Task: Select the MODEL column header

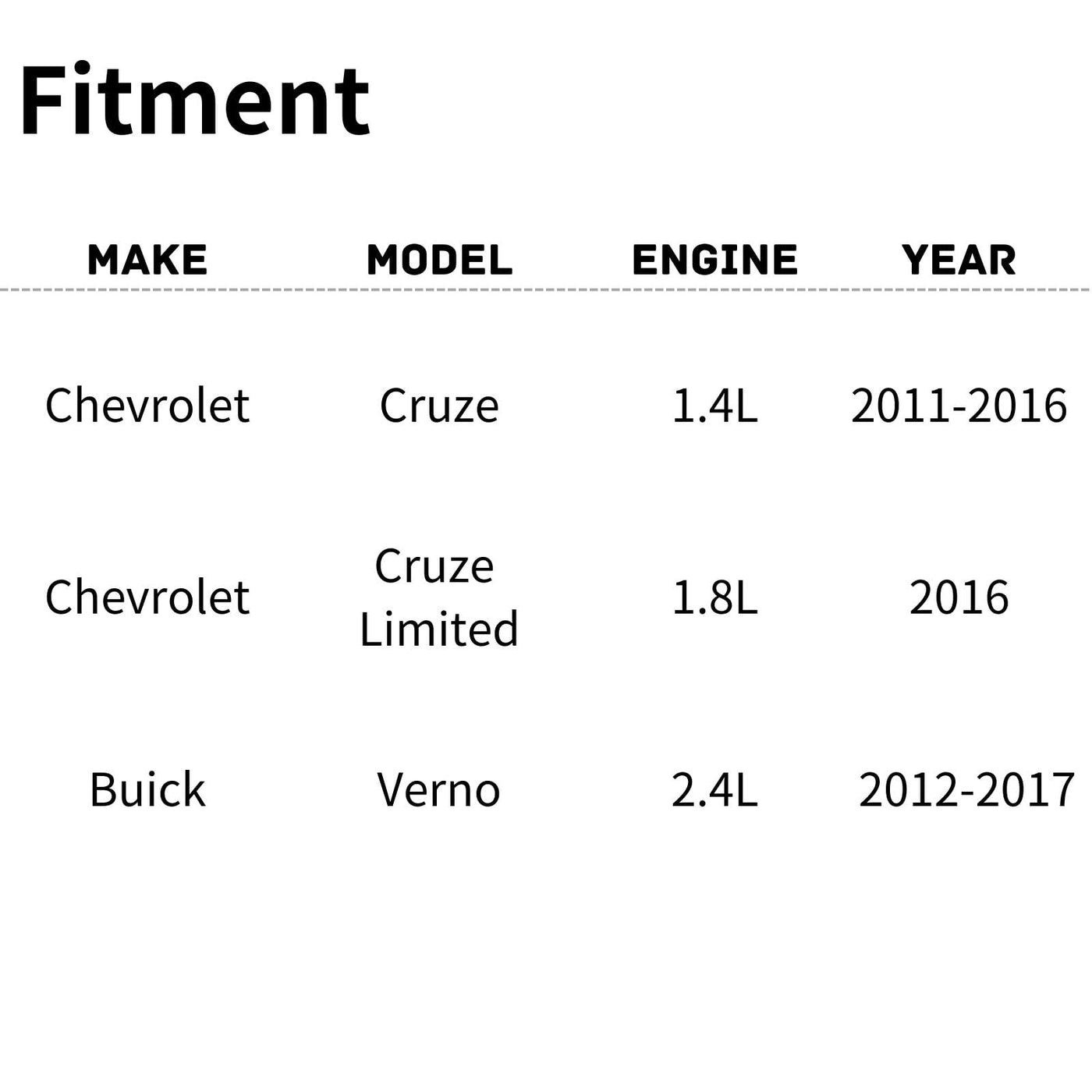Action: 439,260
